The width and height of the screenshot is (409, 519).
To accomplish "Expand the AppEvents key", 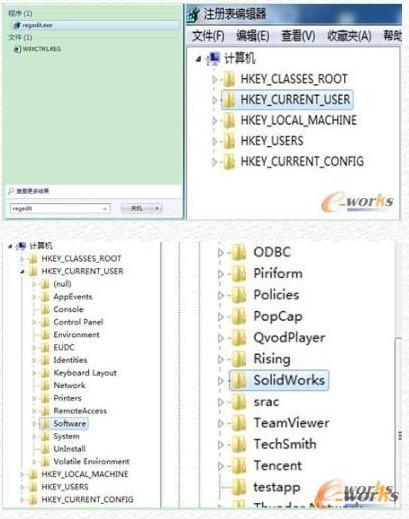I will click(34, 297).
